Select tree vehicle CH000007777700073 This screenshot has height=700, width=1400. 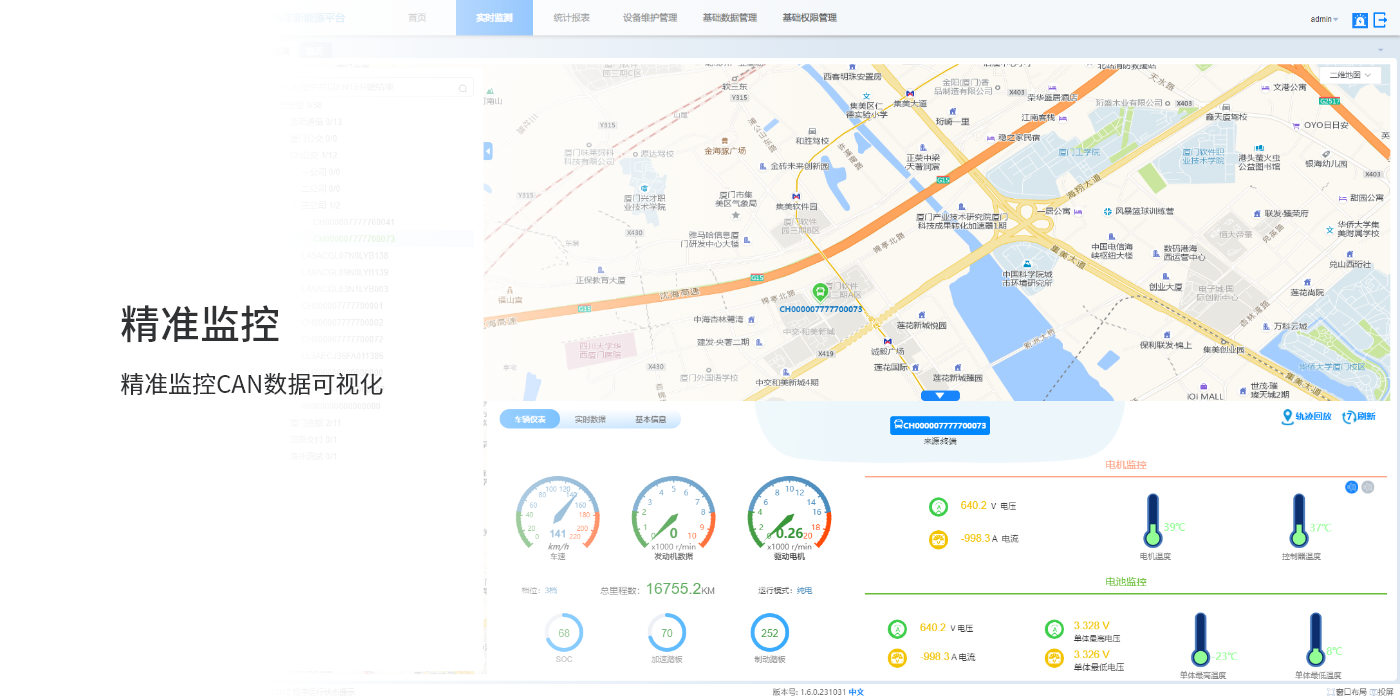coord(356,239)
